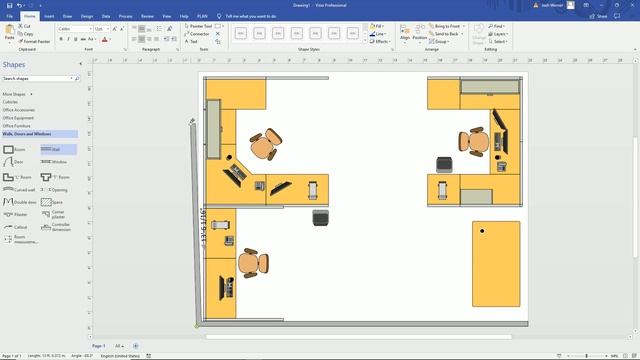Screen dimensions: 640x360
Task: Share the drawing
Action: (598, 16)
